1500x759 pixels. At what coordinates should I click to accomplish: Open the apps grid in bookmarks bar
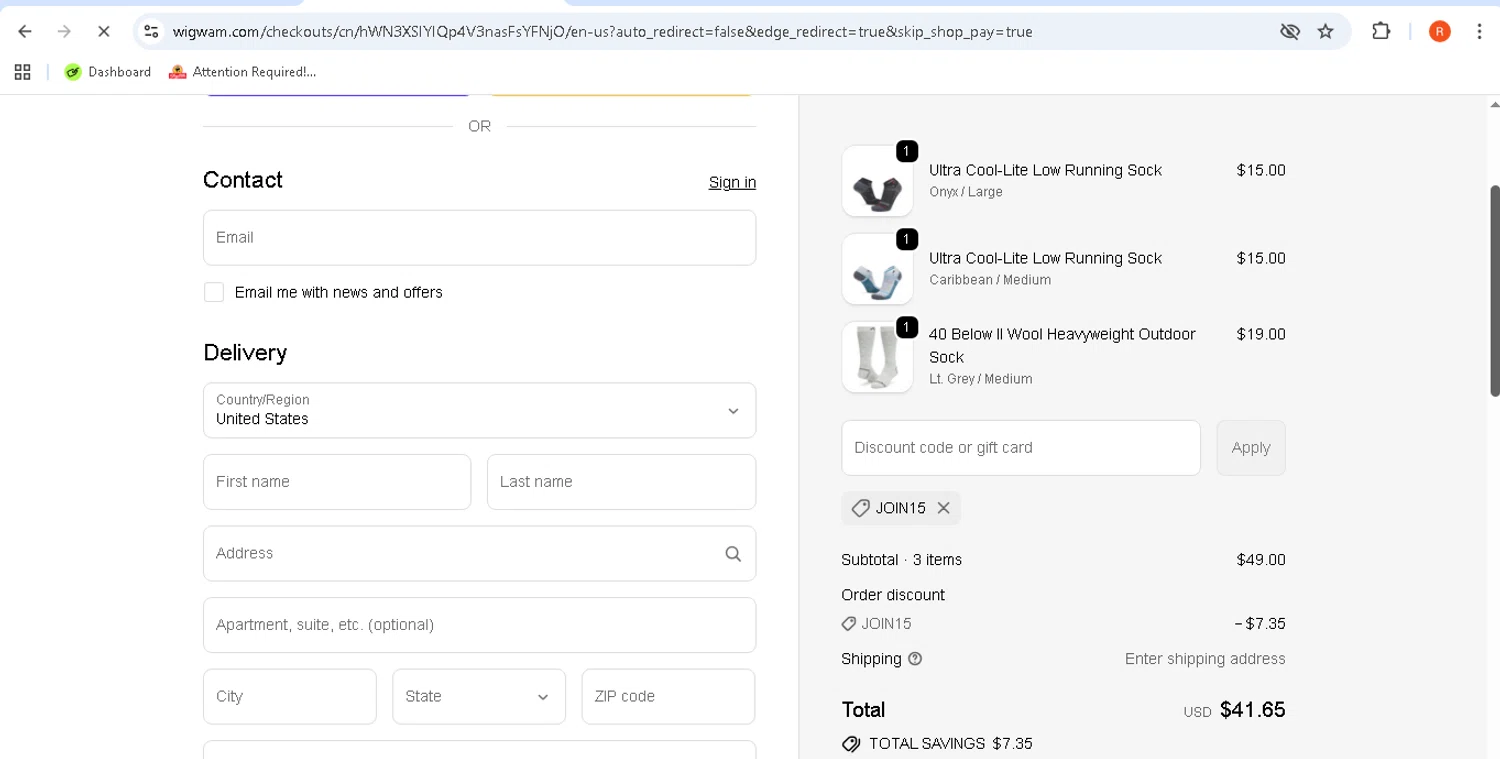(22, 72)
